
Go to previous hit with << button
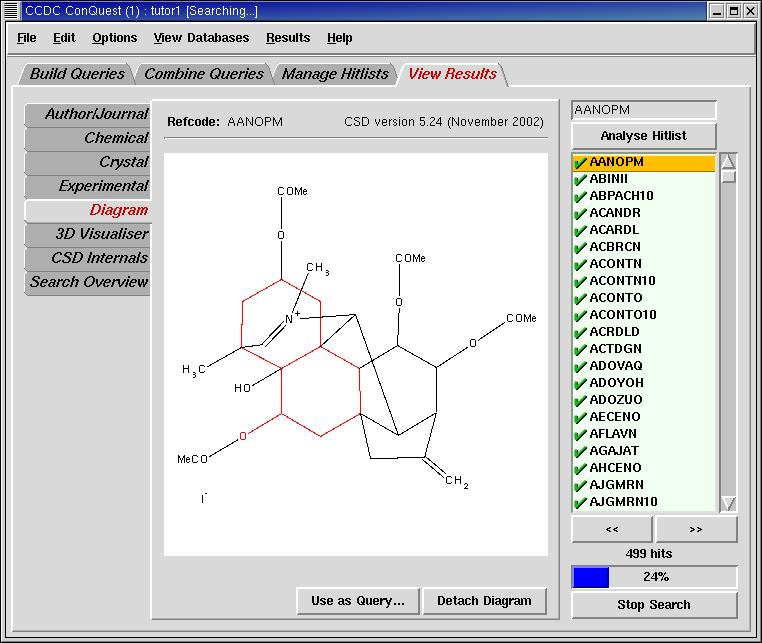coord(612,528)
